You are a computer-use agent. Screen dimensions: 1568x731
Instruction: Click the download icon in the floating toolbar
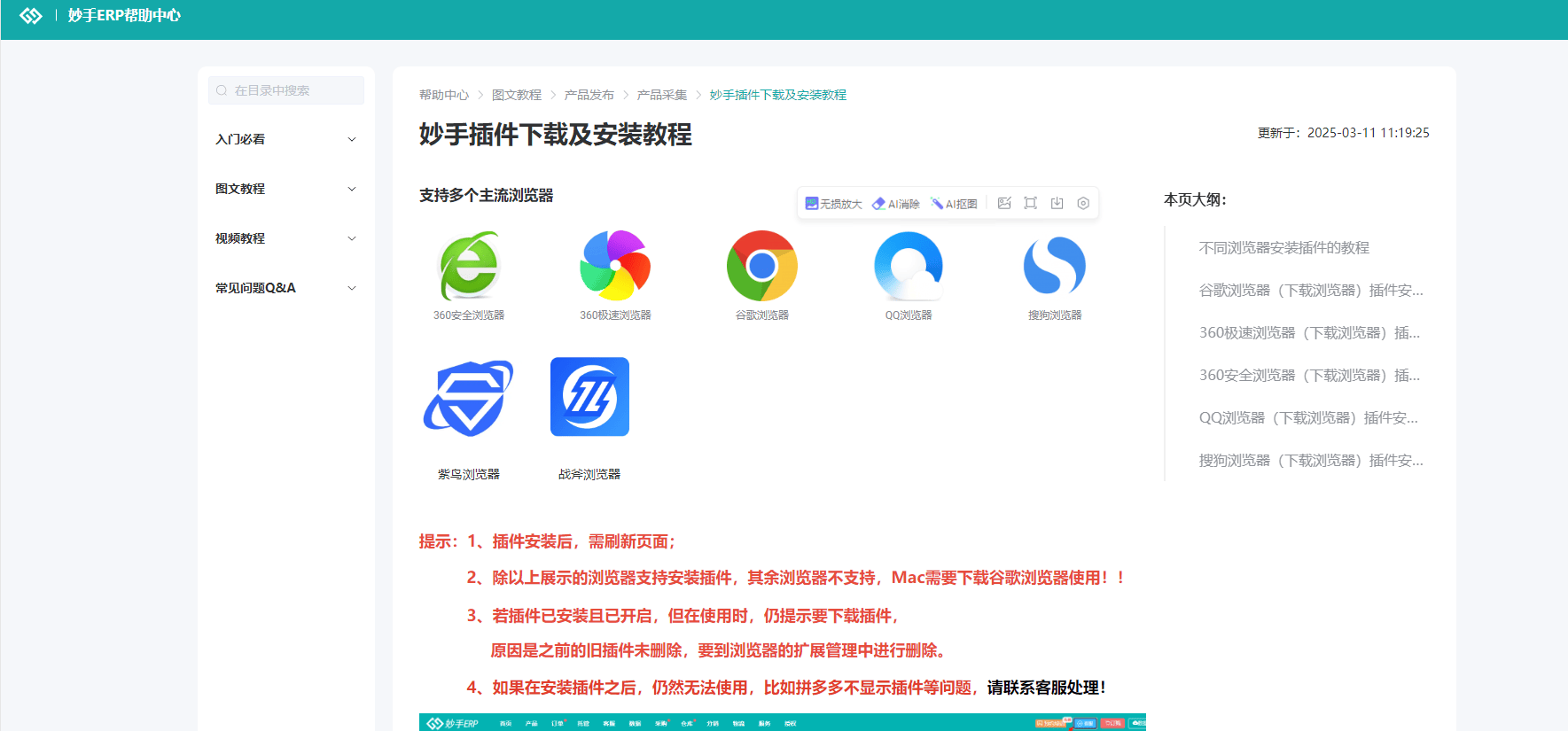(x=1057, y=203)
